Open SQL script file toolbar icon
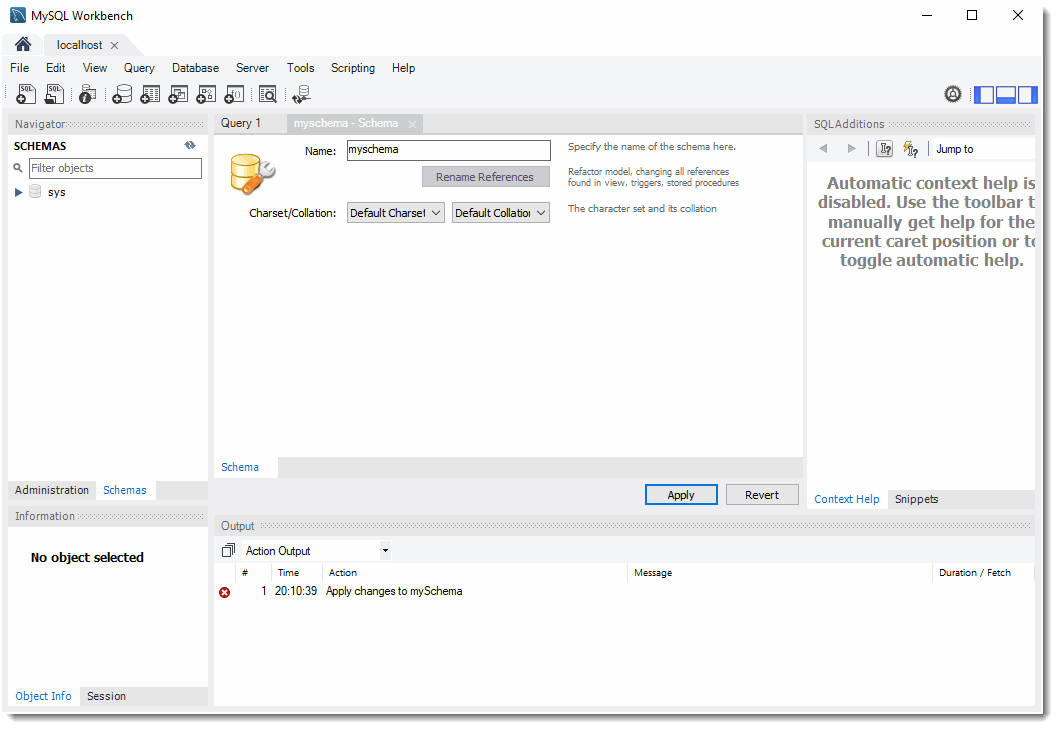Screen dimensions: 1058x729 point(54,94)
